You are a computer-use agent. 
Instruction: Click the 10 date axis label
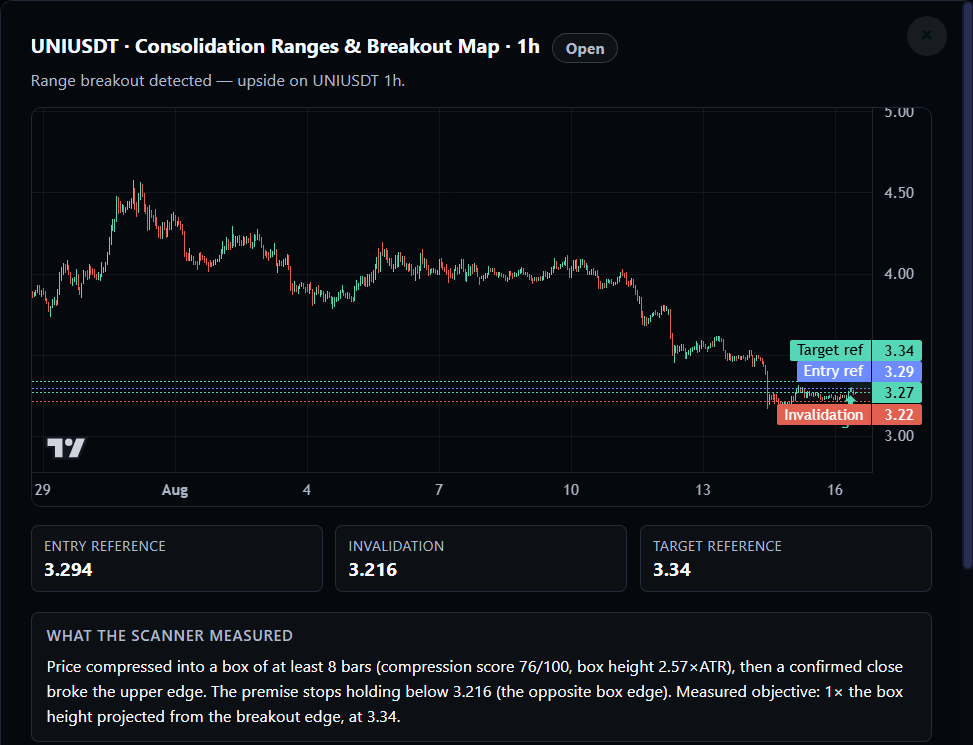[x=571, y=490]
